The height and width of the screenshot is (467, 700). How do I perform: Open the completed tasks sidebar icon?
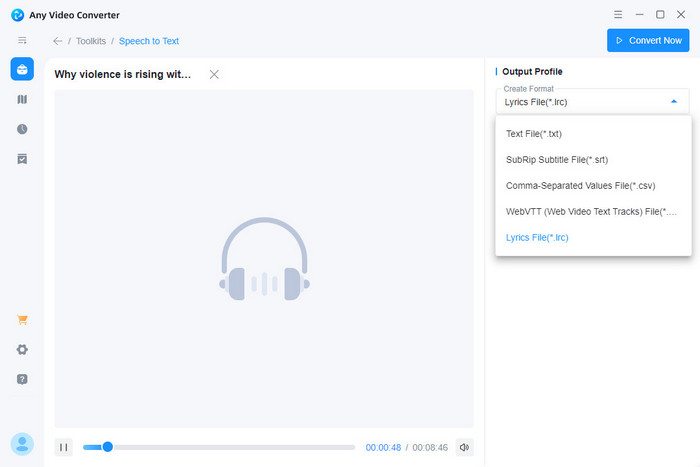pos(22,159)
